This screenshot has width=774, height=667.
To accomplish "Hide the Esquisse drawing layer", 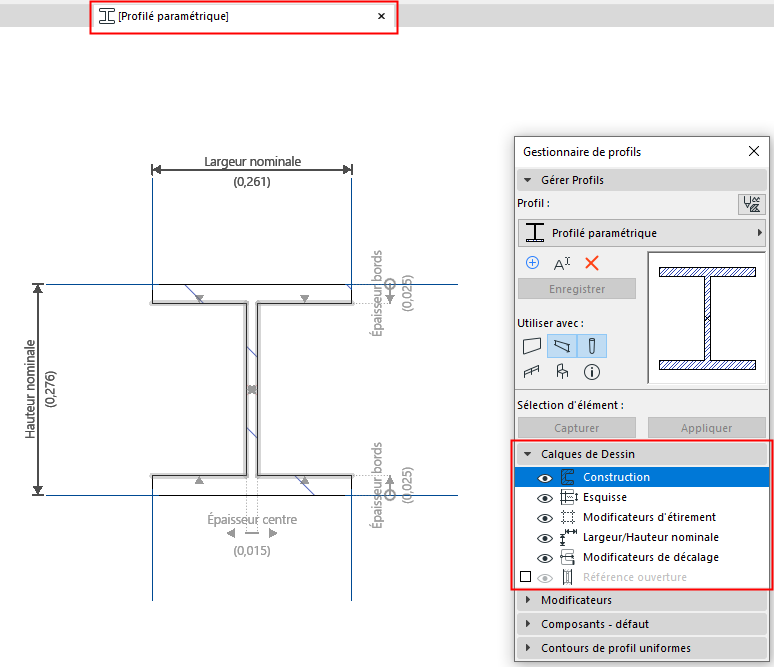I will (x=545, y=498).
